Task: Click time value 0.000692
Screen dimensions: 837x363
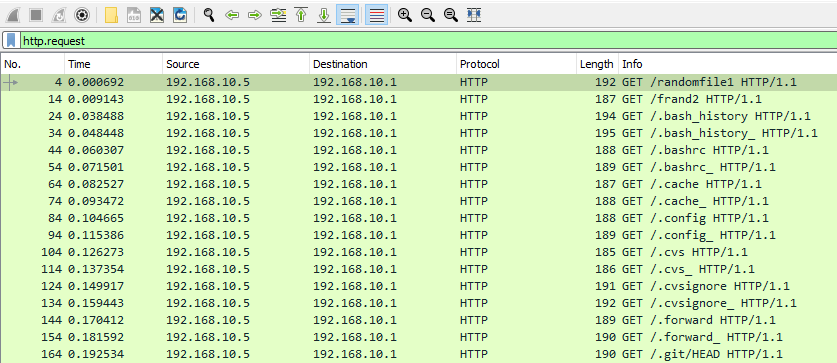Action: tap(96, 82)
